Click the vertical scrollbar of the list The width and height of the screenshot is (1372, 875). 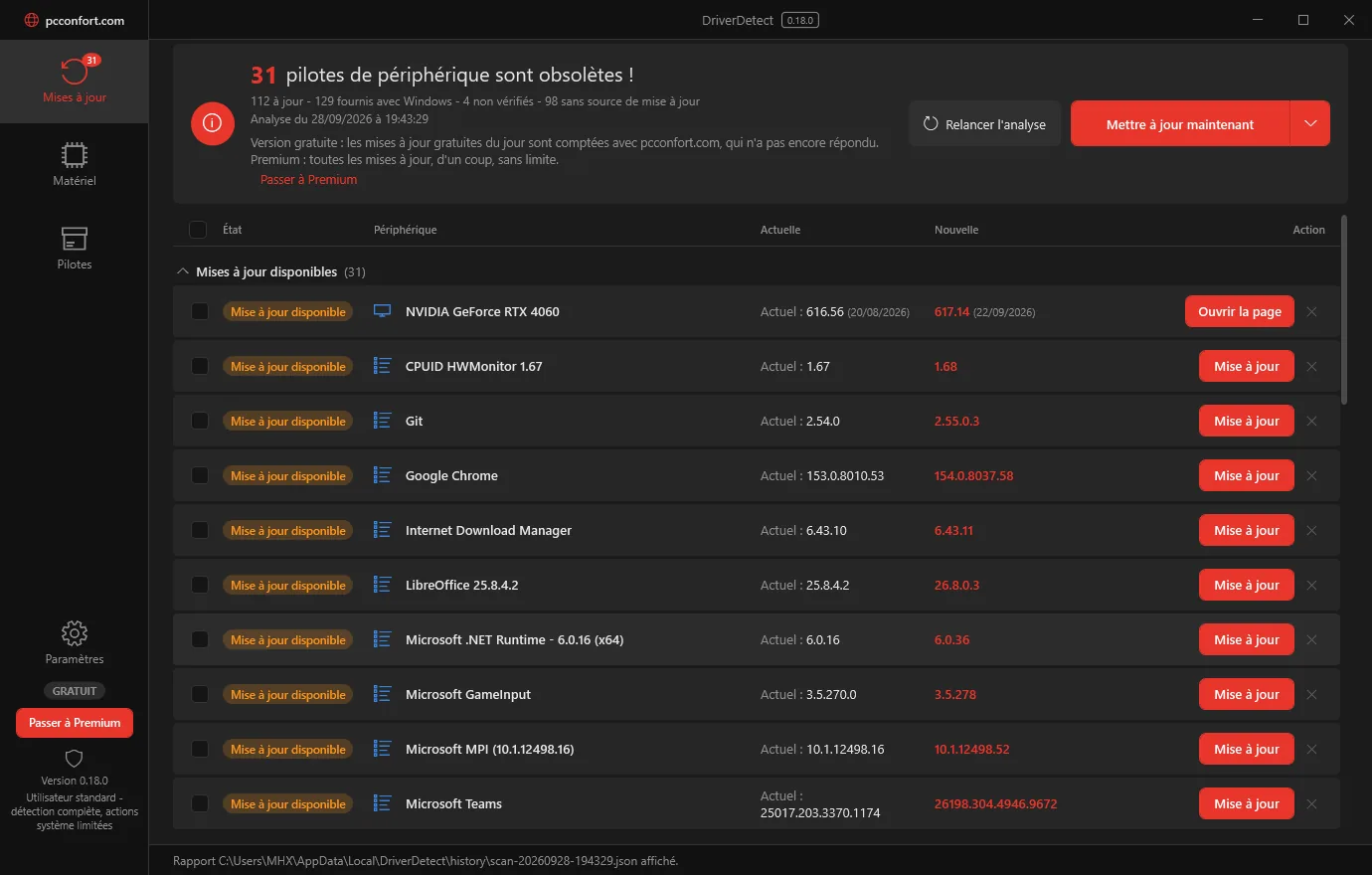[x=1344, y=309]
